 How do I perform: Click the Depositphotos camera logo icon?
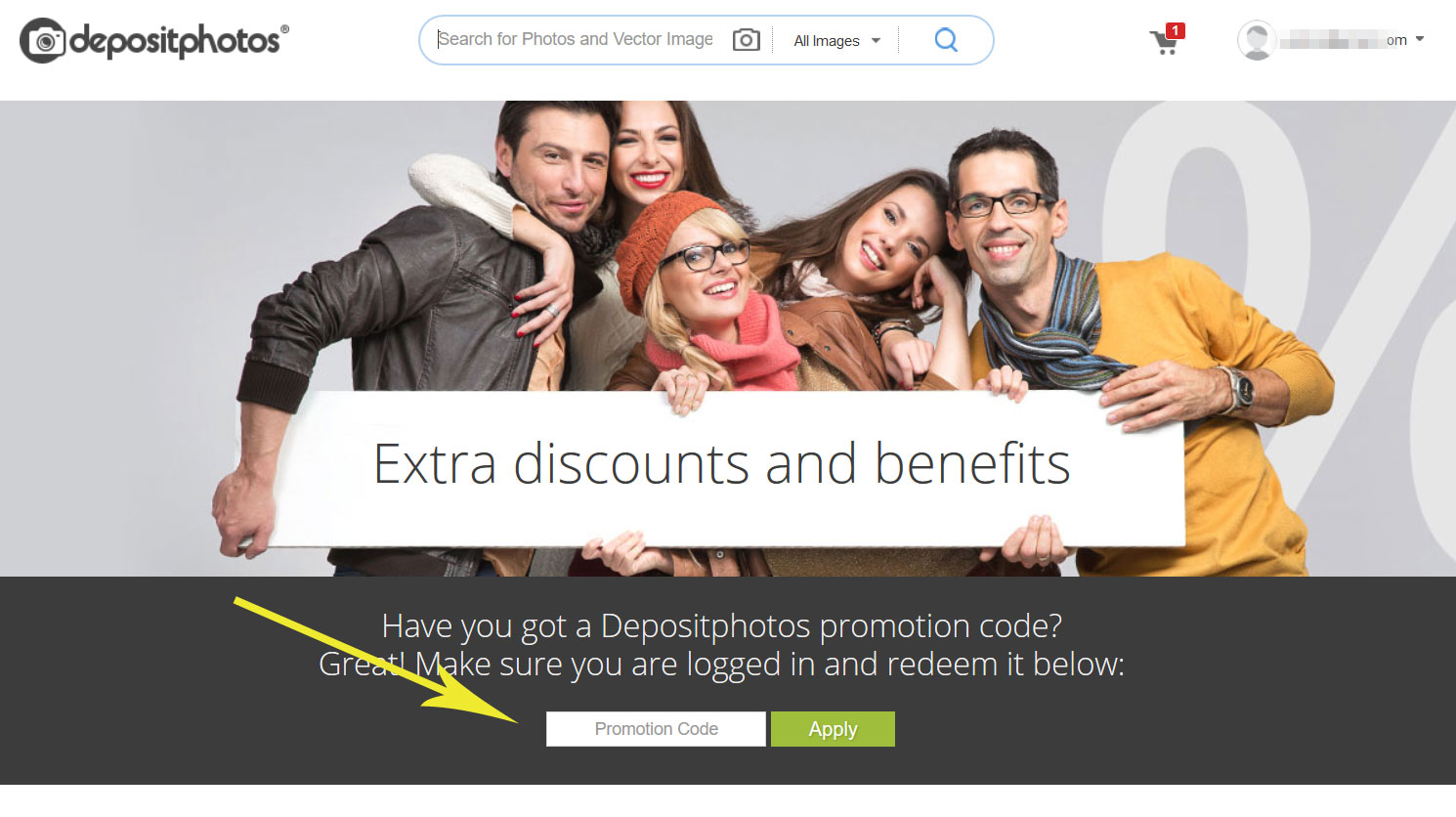coord(43,41)
